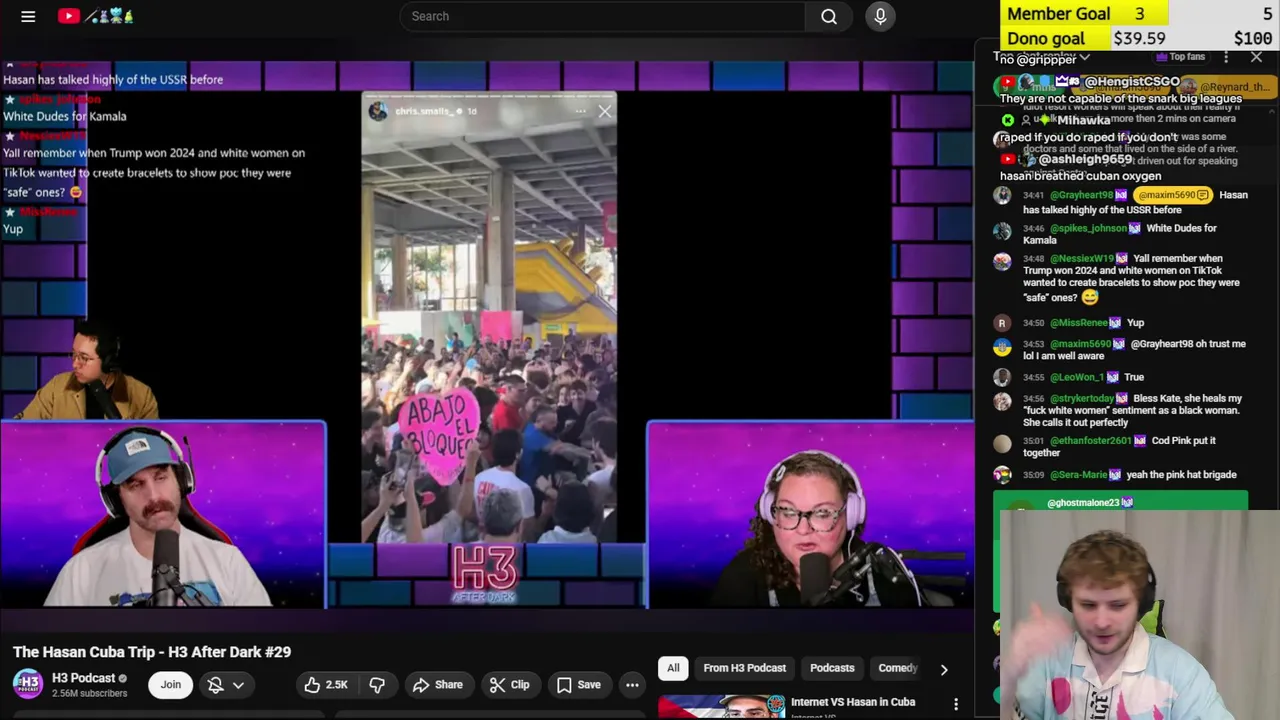Click @MissRenee username in chat
This screenshot has height=720, width=1280.
click(1078, 323)
